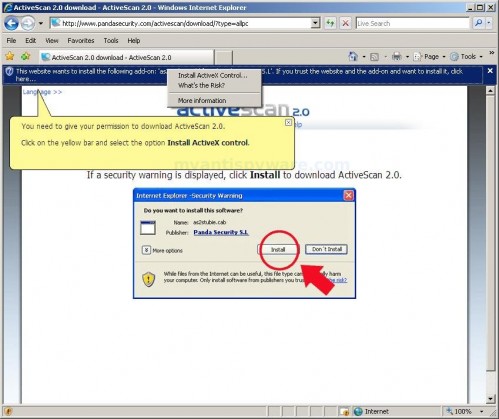
Task: Open the Favorites Center star icon
Action: (x=10, y=57)
